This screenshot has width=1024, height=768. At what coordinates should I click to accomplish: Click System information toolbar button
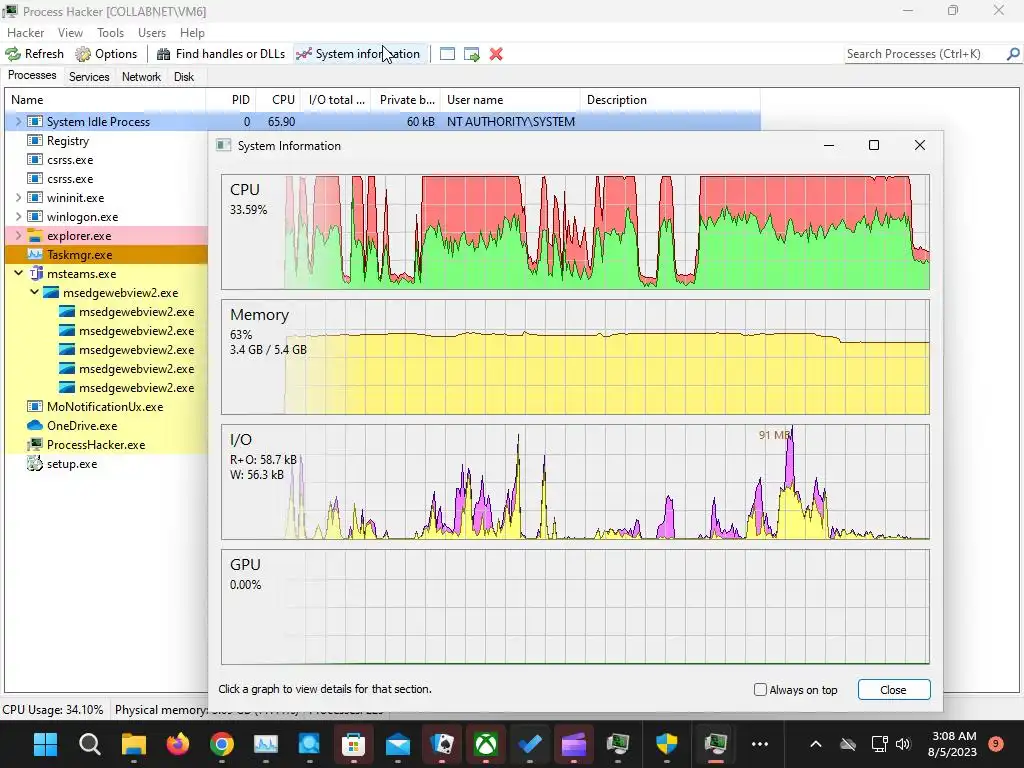358,54
